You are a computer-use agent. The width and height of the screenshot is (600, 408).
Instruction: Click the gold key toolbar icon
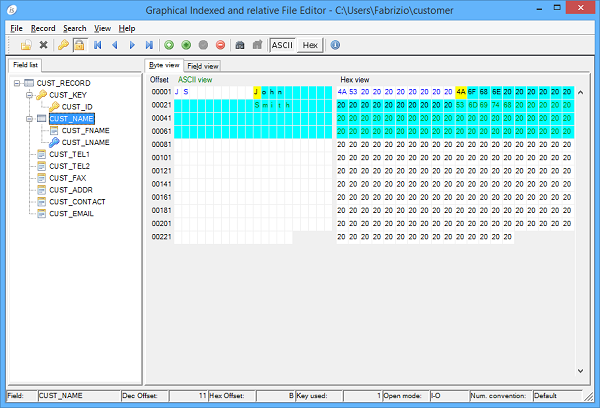pos(62,45)
